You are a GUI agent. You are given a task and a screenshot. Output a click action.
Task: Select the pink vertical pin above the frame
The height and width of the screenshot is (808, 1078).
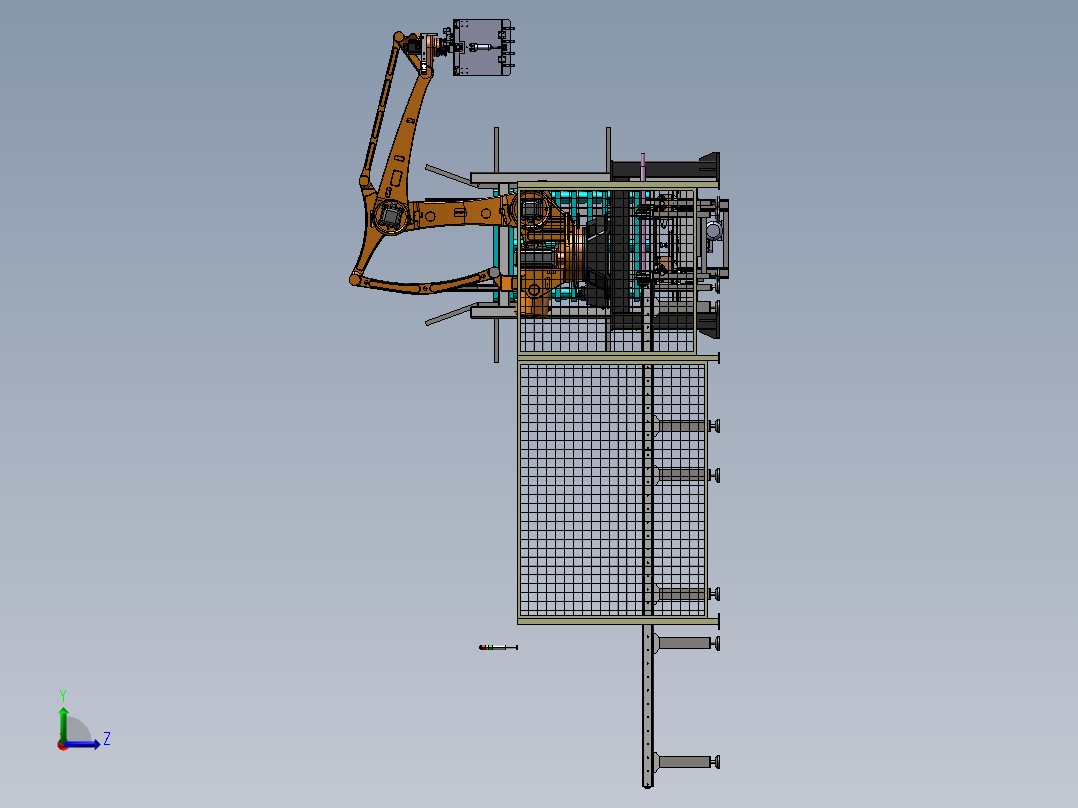pyautogui.click(x=643, y=167)
